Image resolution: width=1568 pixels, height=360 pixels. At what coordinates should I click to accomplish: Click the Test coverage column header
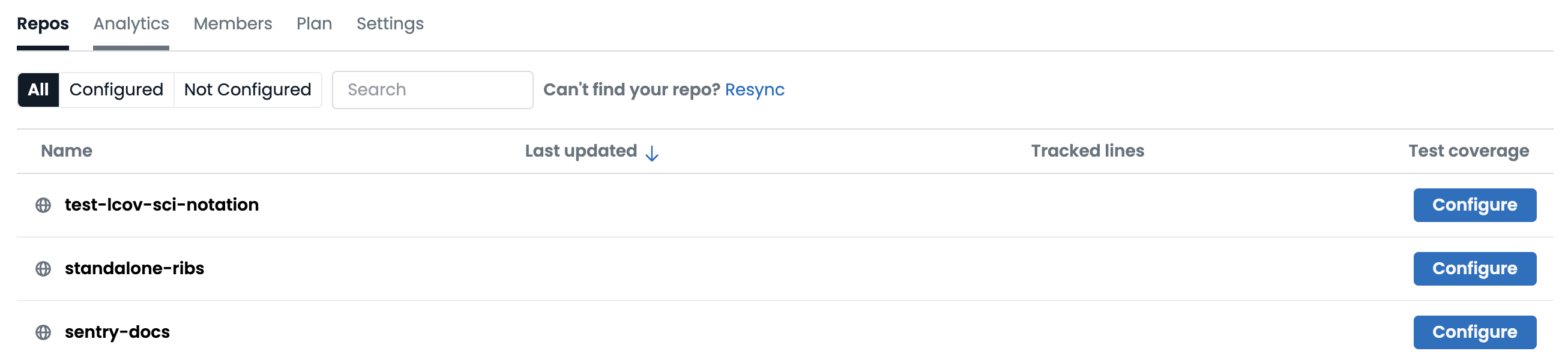point(1469,151)
